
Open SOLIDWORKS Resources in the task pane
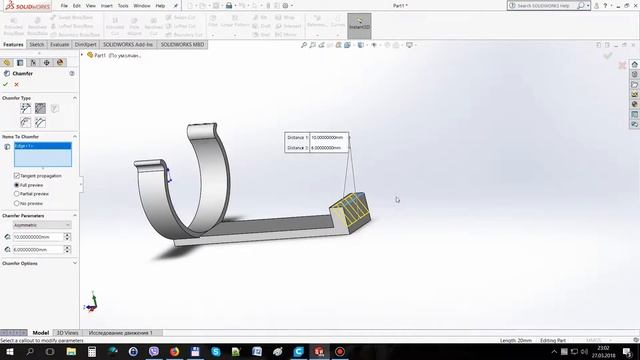pos(634,64)
